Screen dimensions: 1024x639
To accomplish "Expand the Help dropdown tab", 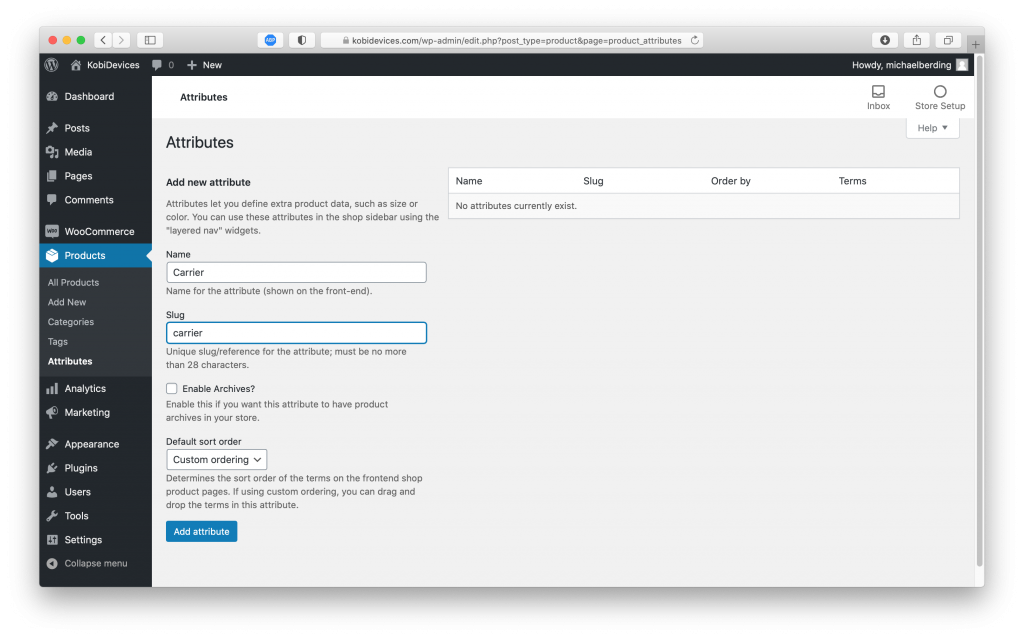I will (933, 128).
